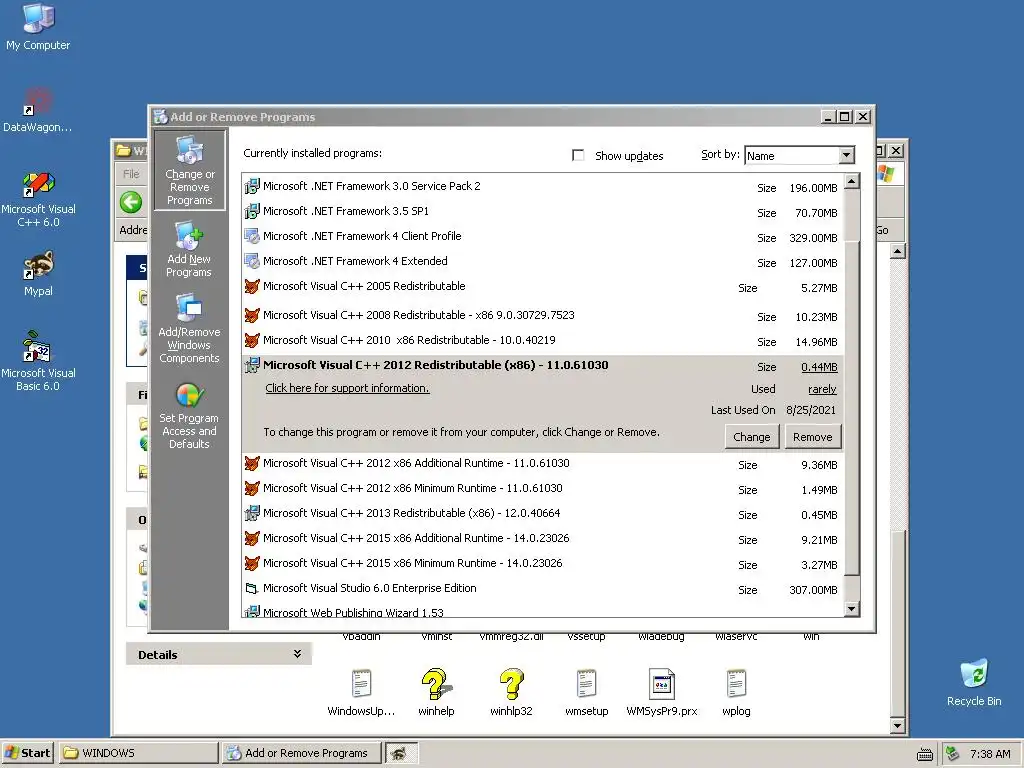Screen dimensions: 1024x768
Task: Click the .NET Framework 4 Extended icon
Action: tap(251, 261)
